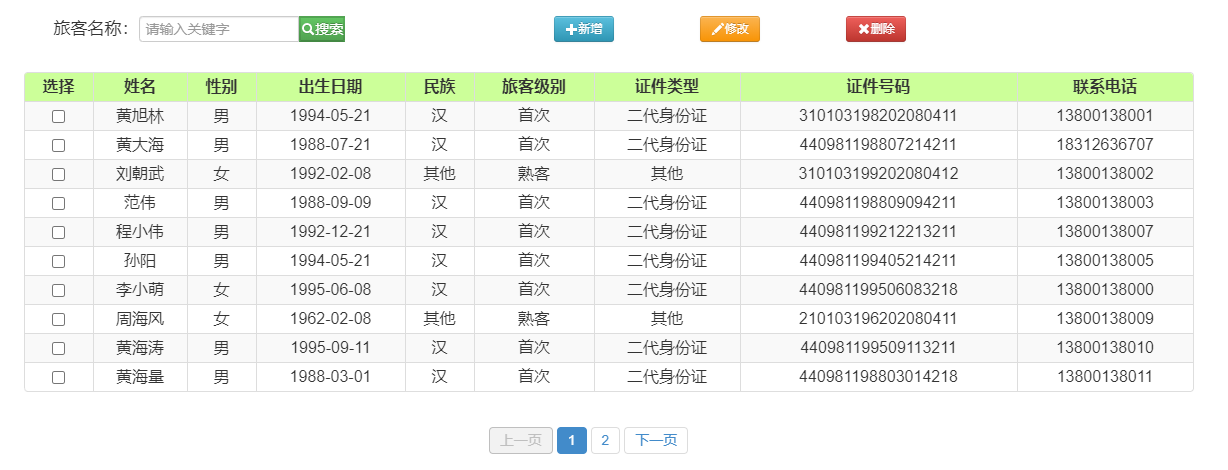Click 其他 ethnicity in 刘朝武 row
Image resolution: width=1228 pixels, height=470 pixels.
pos(440,174)
